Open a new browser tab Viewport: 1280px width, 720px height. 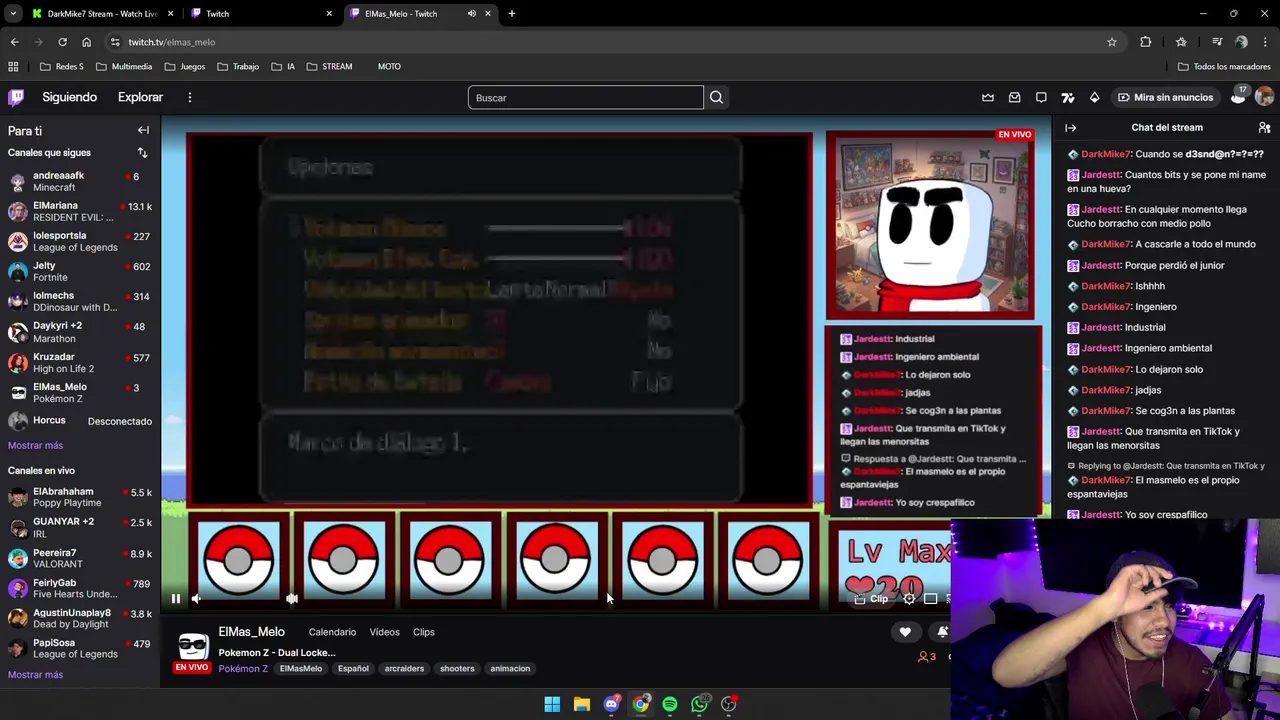pos(512,14)
